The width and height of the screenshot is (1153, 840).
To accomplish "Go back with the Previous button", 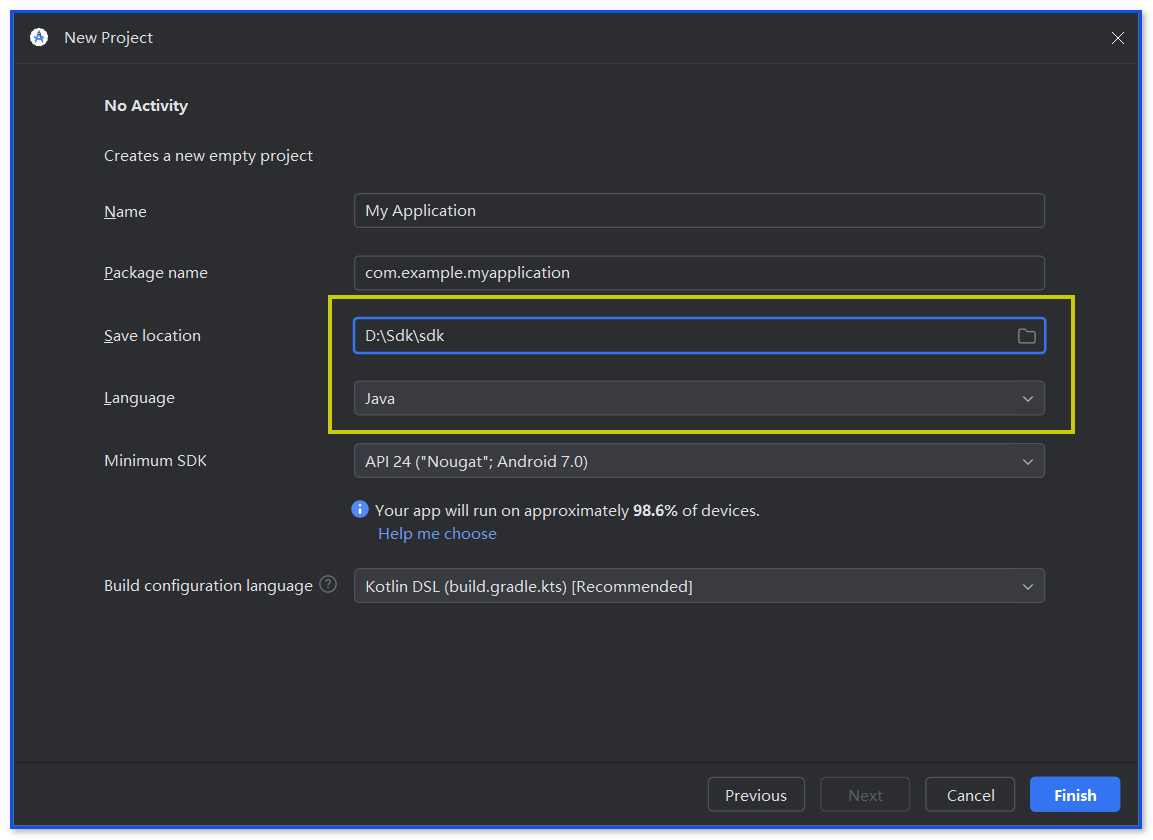I will coord(756,795).
